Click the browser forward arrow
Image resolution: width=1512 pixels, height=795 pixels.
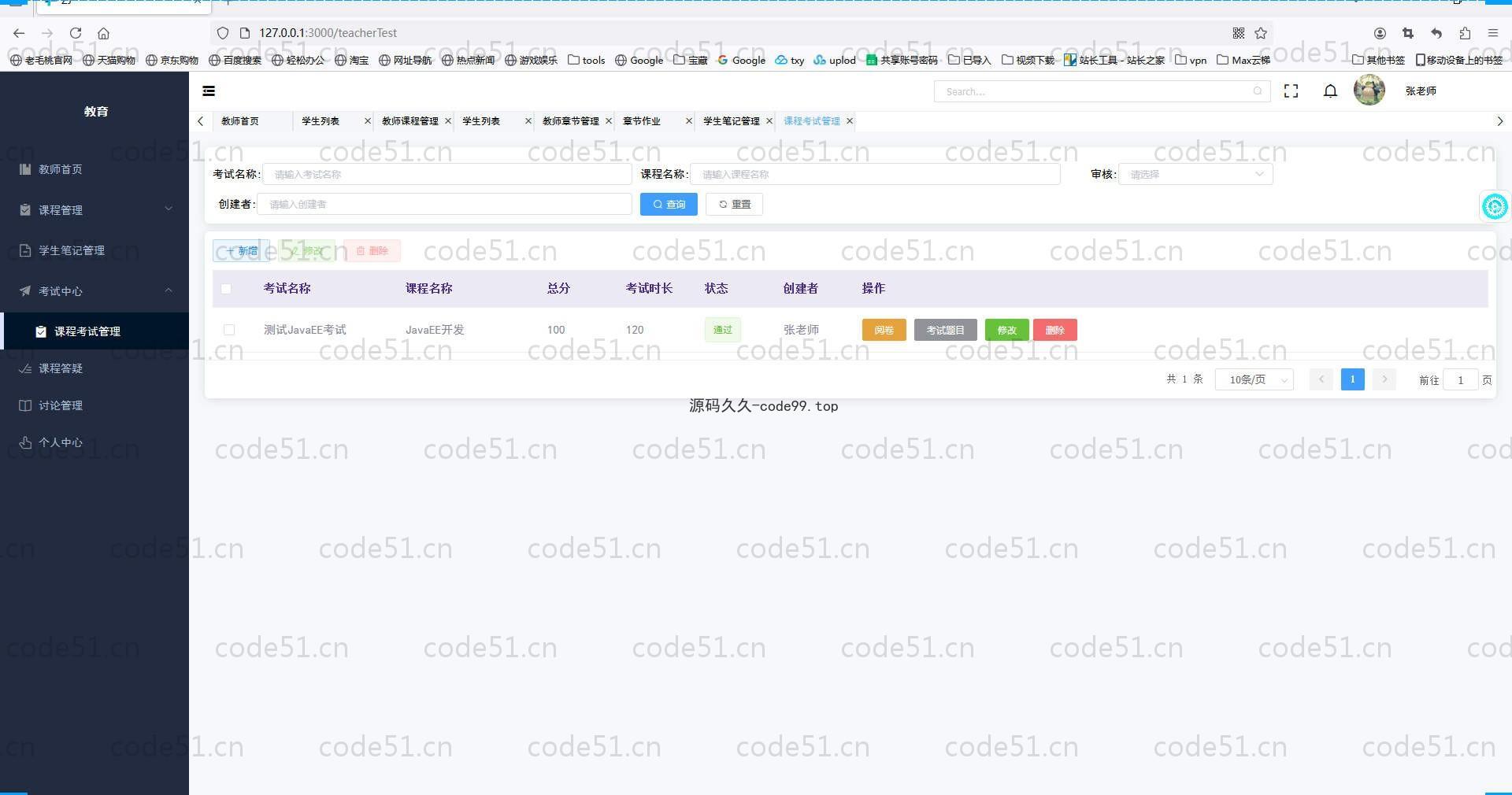pos(47,33)
